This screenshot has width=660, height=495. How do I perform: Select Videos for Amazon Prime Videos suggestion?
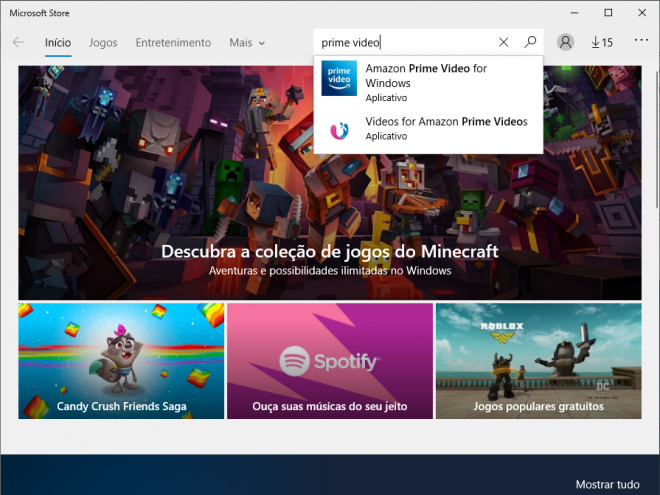pos(428,129)
